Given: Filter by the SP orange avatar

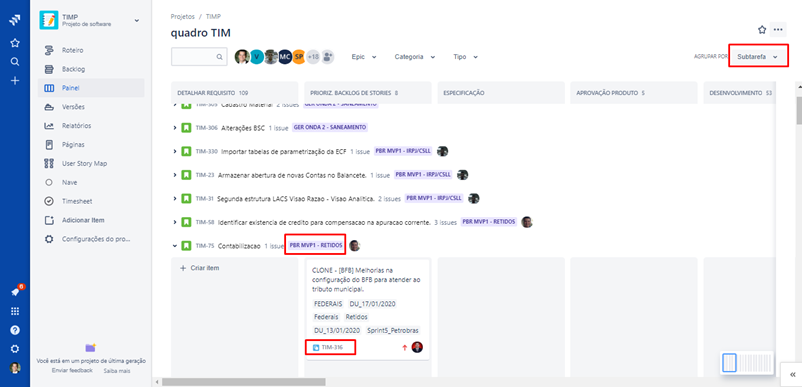Looking at the screenshot, I should tap(299, 57).
